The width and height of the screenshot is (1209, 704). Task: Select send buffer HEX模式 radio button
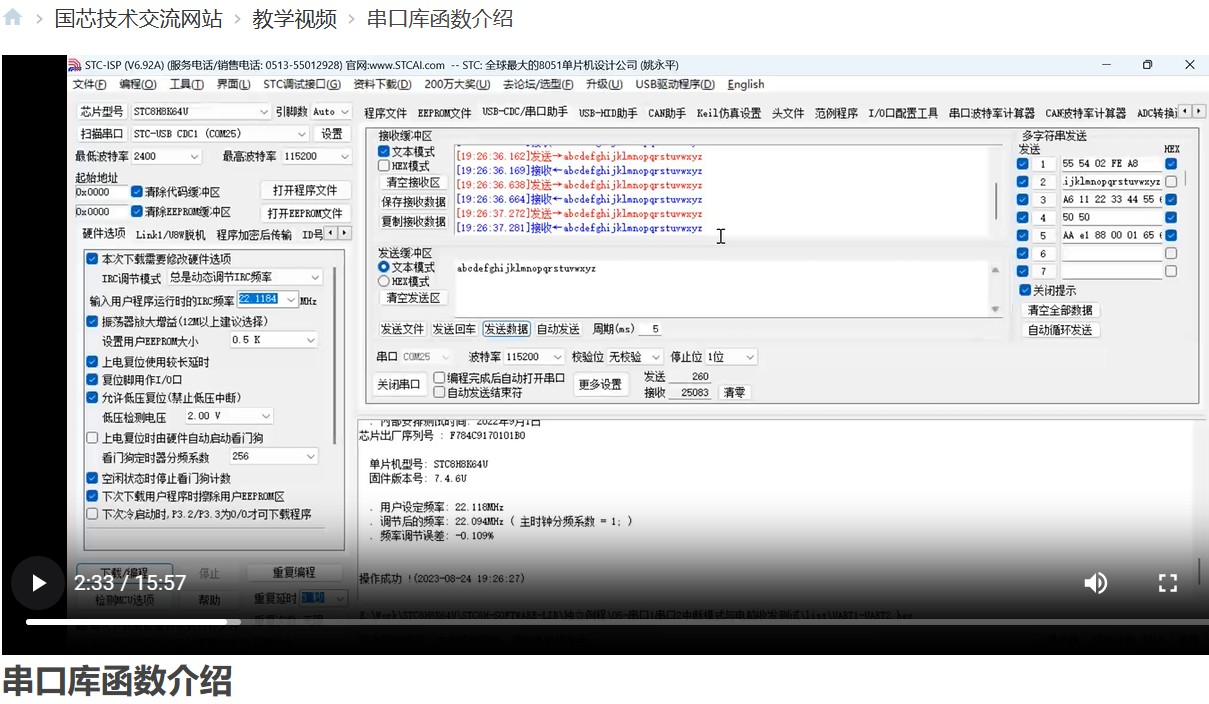pos(383,282)
